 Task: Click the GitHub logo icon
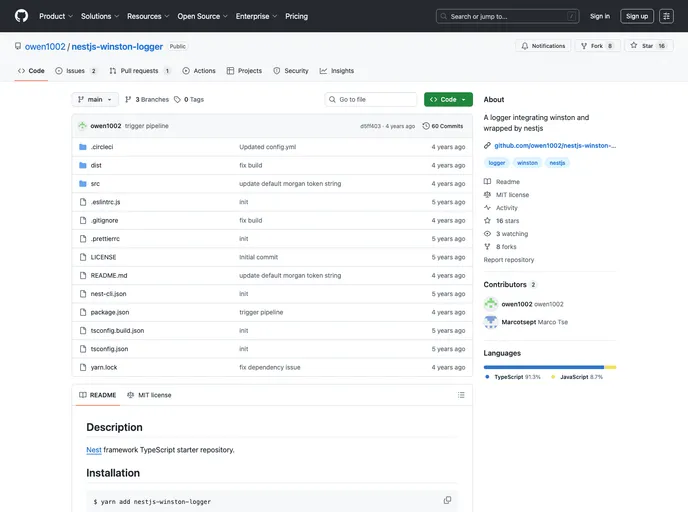point(21,16)
